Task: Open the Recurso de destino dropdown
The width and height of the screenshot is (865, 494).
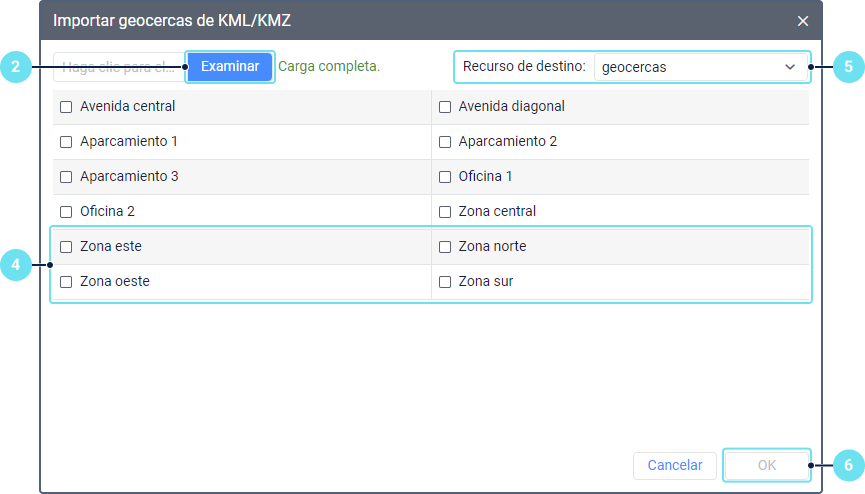Action: pyautogui.click(x=700, y=67)
